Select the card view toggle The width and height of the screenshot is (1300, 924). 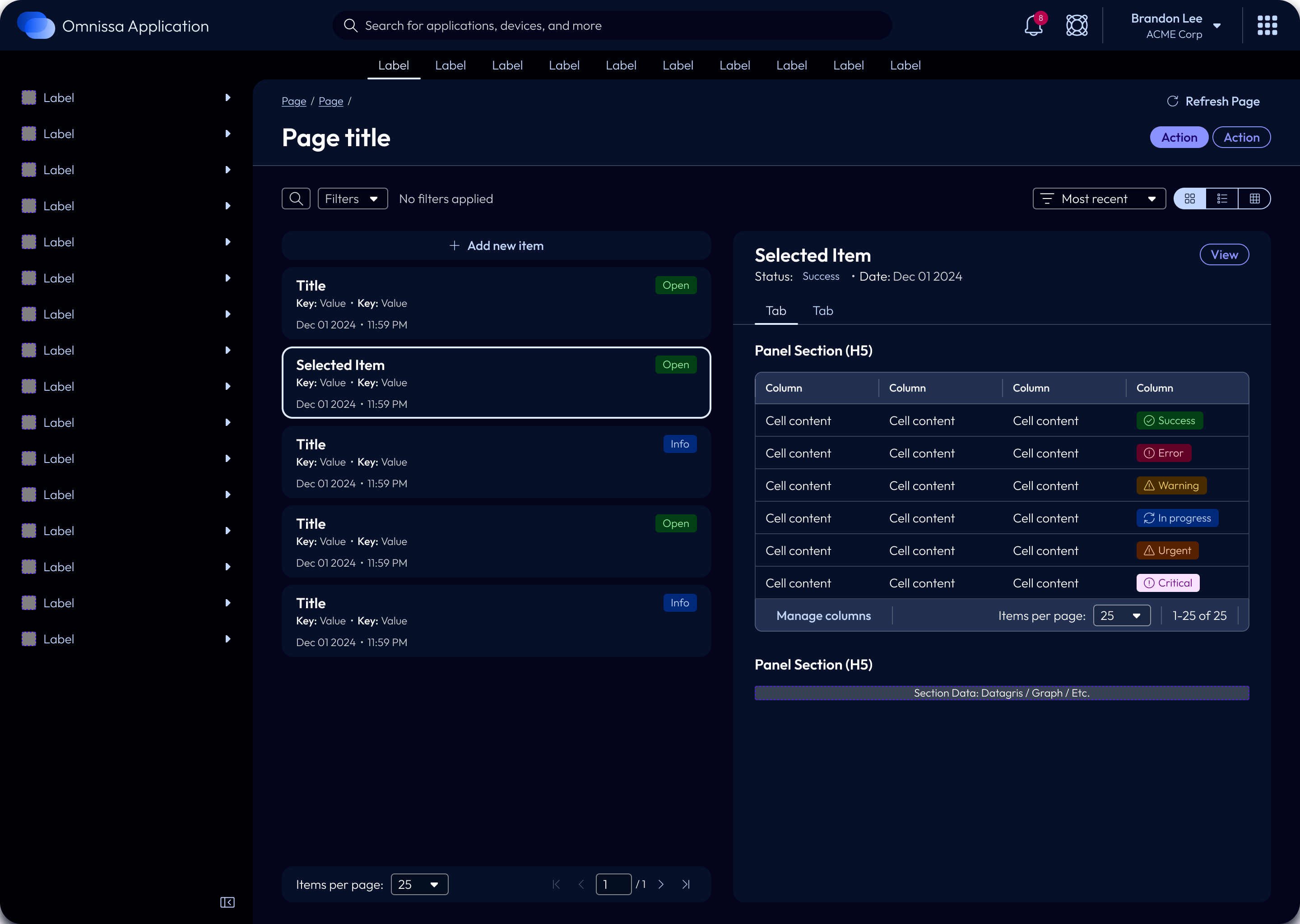(x=1189, y=198)
